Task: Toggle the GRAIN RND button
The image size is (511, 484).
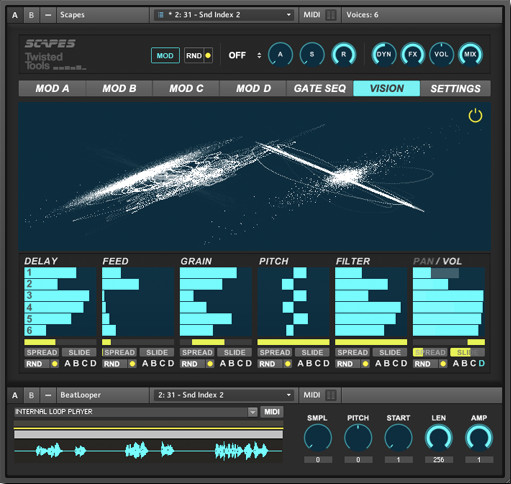Action: (197, 364)
